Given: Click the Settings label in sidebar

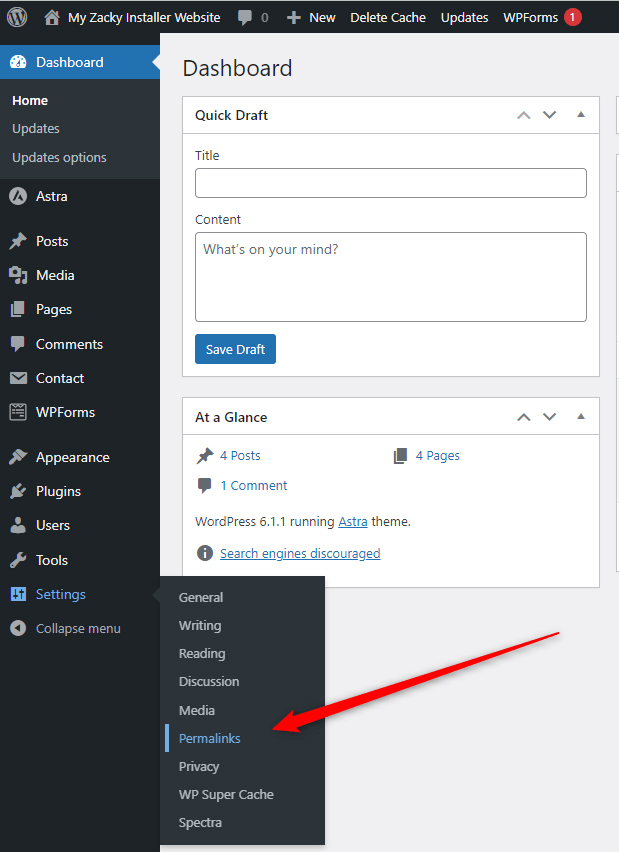Looking at the screenshot, I should [x=60, y=594].
